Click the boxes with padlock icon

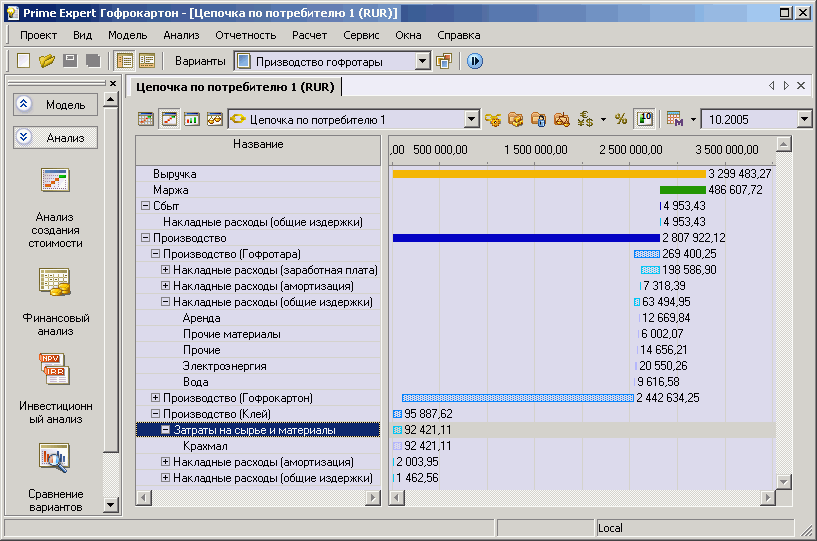tap(538, 119)
